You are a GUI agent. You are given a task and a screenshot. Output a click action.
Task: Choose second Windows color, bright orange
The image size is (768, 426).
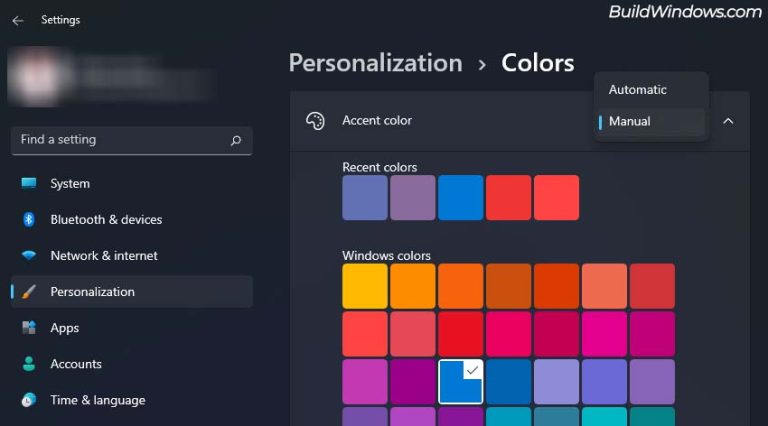tap(413, 286)
